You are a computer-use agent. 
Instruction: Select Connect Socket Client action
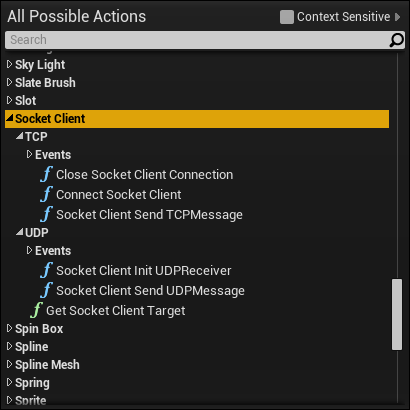point(119,194)
